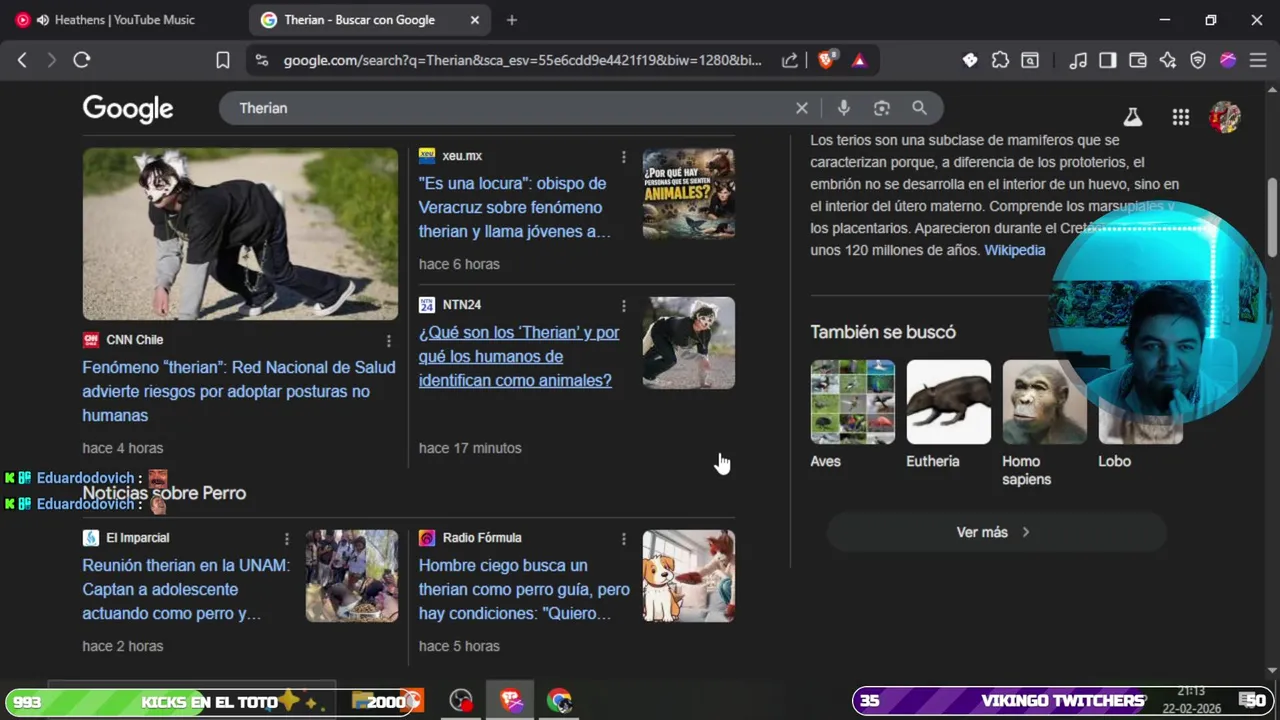Click the page vertical scrollbar
This screenshot has width=1280, height=720.
[x=1272, y=217]
